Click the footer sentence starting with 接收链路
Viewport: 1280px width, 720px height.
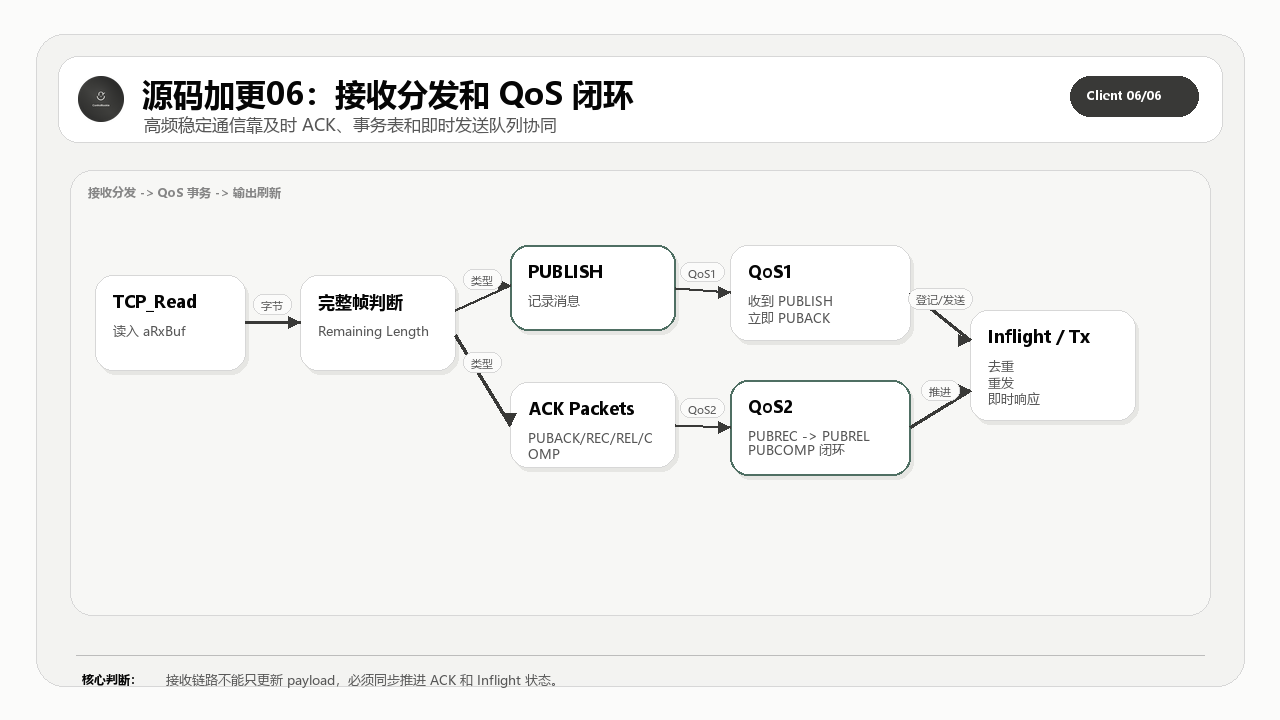tap(364, 680)
